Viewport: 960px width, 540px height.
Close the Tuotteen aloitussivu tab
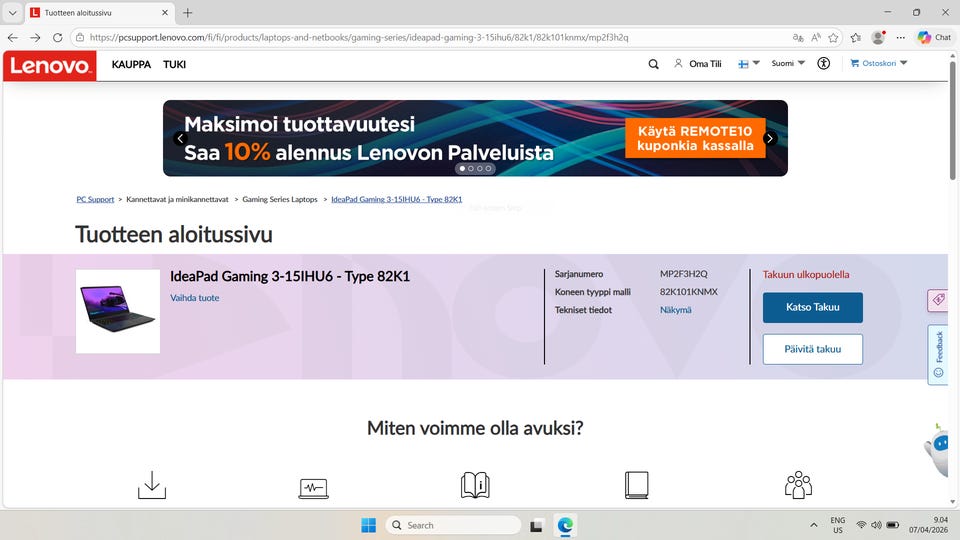[x=165, y=12]
